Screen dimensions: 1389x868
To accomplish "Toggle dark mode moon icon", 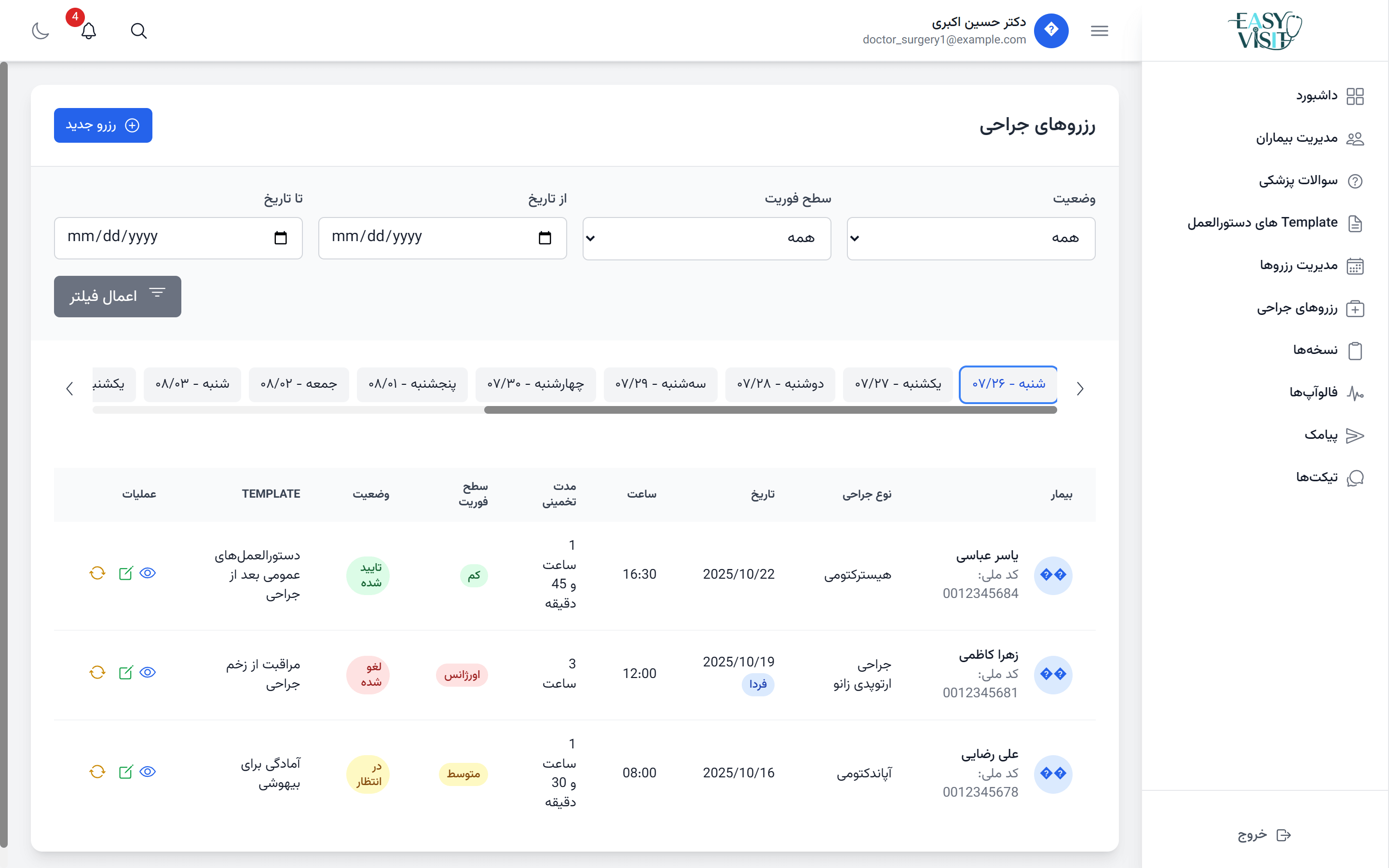I will click(40, 30).
